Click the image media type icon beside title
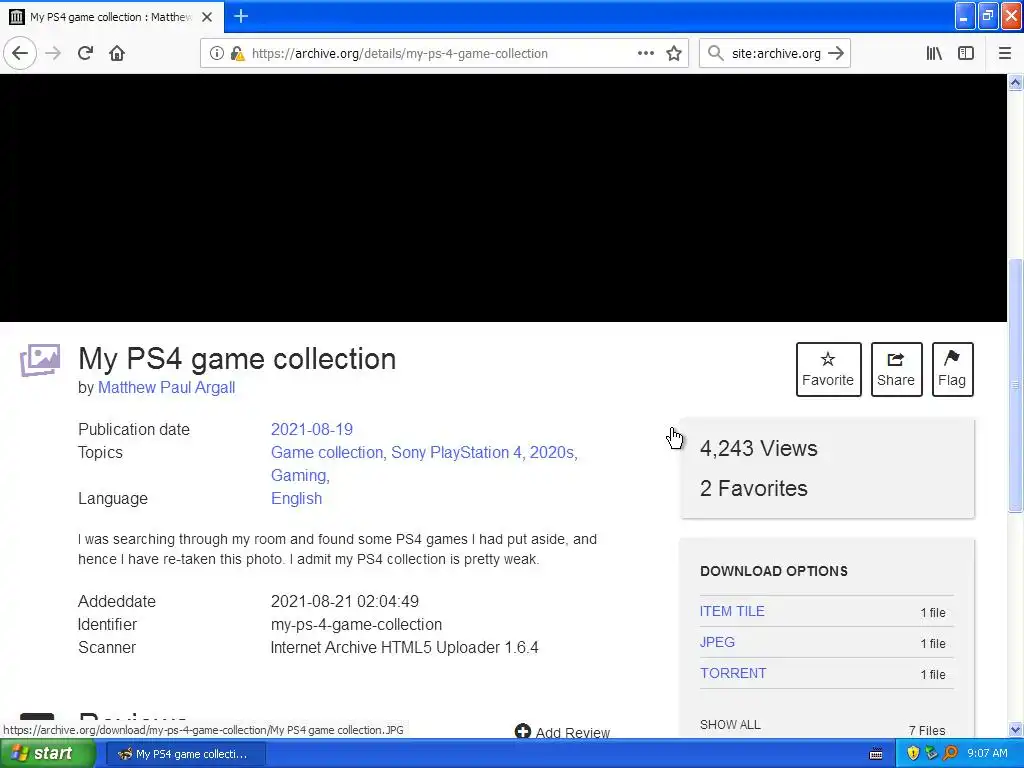Screen dimensions: 1024x768 (x=40, y=360)
